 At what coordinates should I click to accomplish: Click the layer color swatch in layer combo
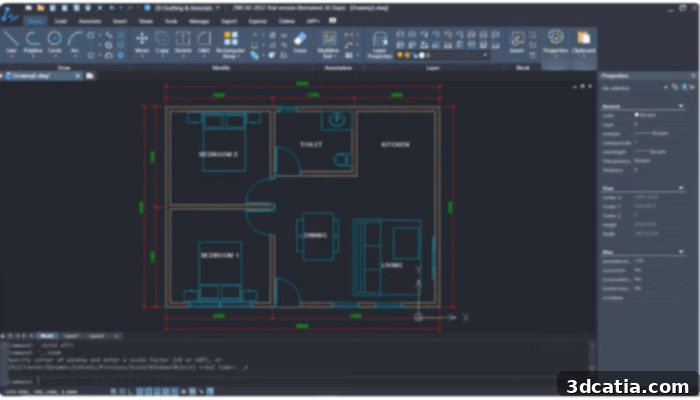click(422, 55)
